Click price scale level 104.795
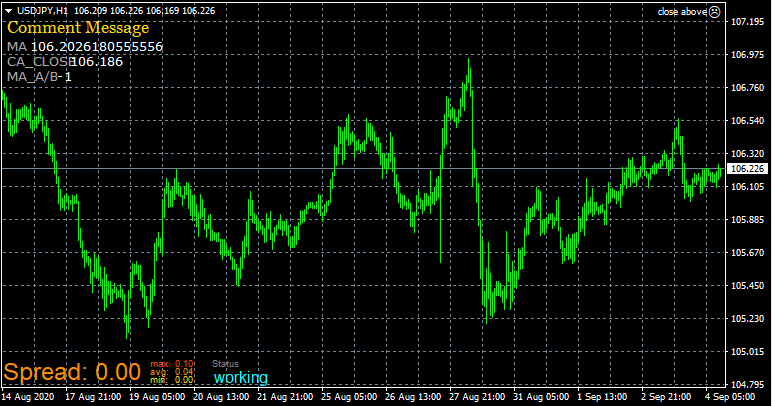772x406 pixels. [747, 384]
